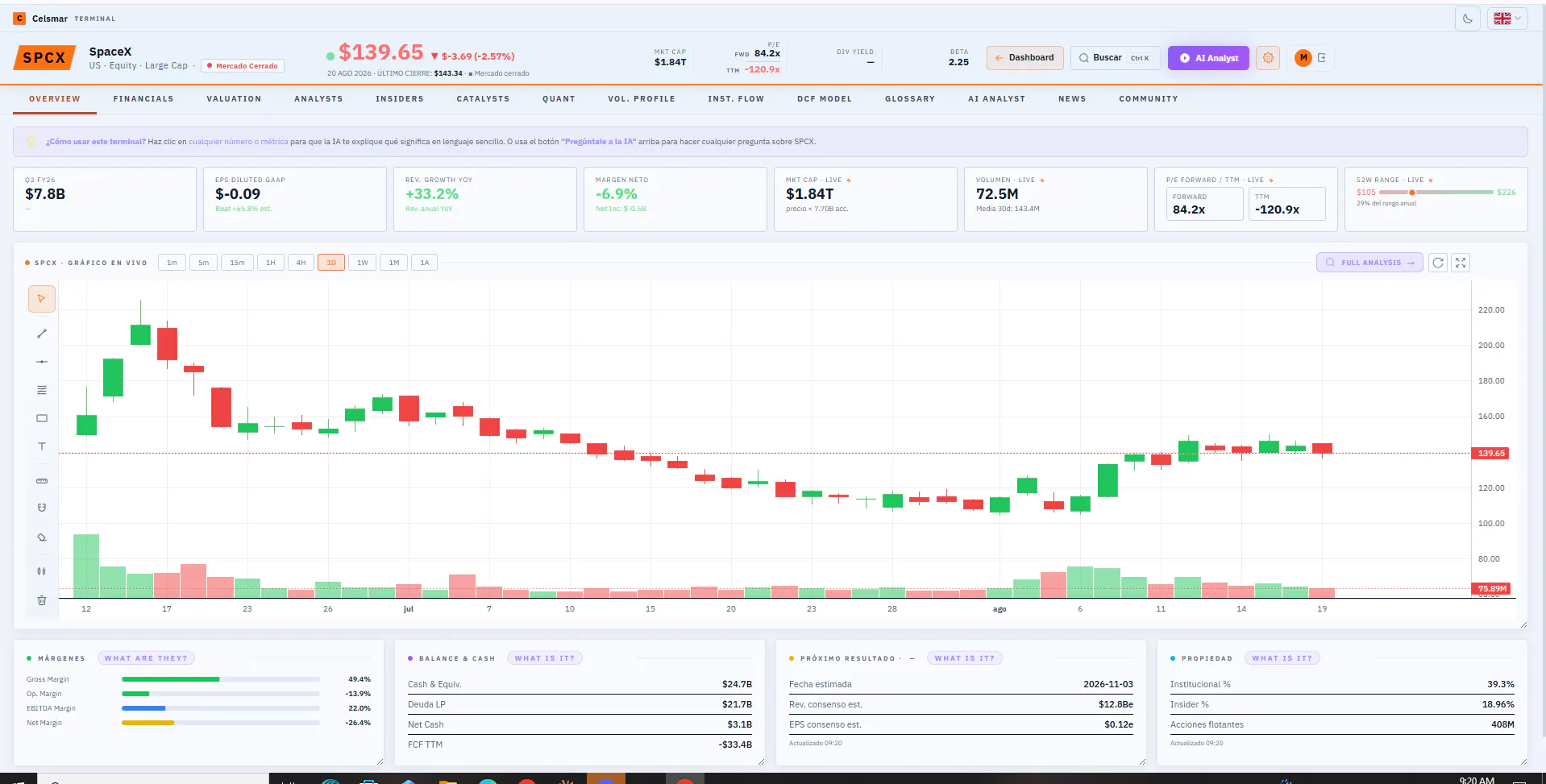The width and height of the screenshot is (1546, 784).
Task: Click the 139.65 current price label on axis
Action: (x=1491, y=454)
